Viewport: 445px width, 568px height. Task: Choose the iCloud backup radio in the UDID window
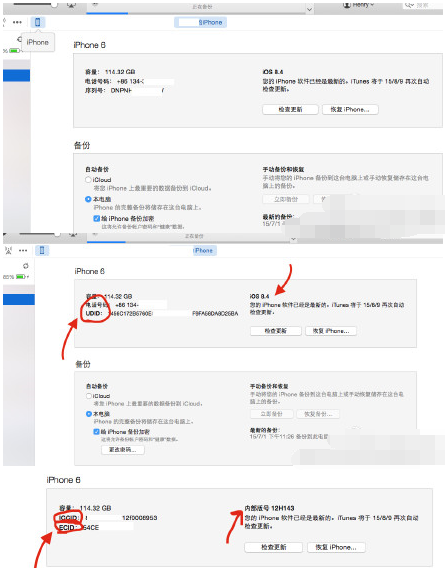pos(89,396)
